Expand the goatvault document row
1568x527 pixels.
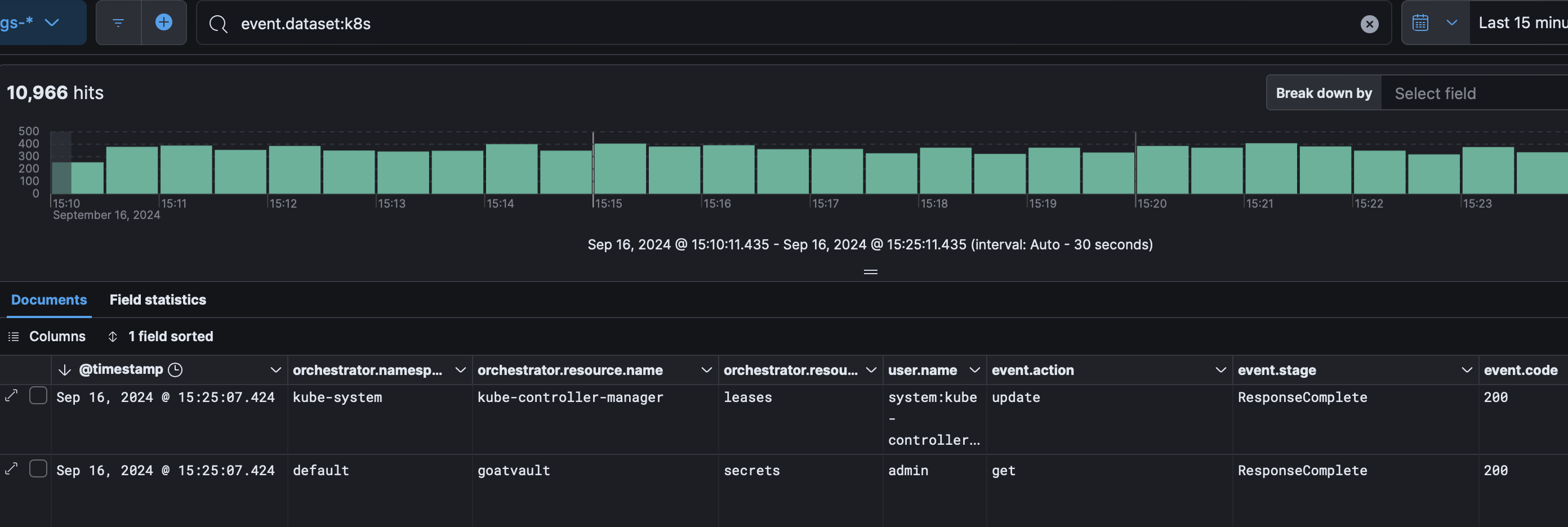point(12,468)
